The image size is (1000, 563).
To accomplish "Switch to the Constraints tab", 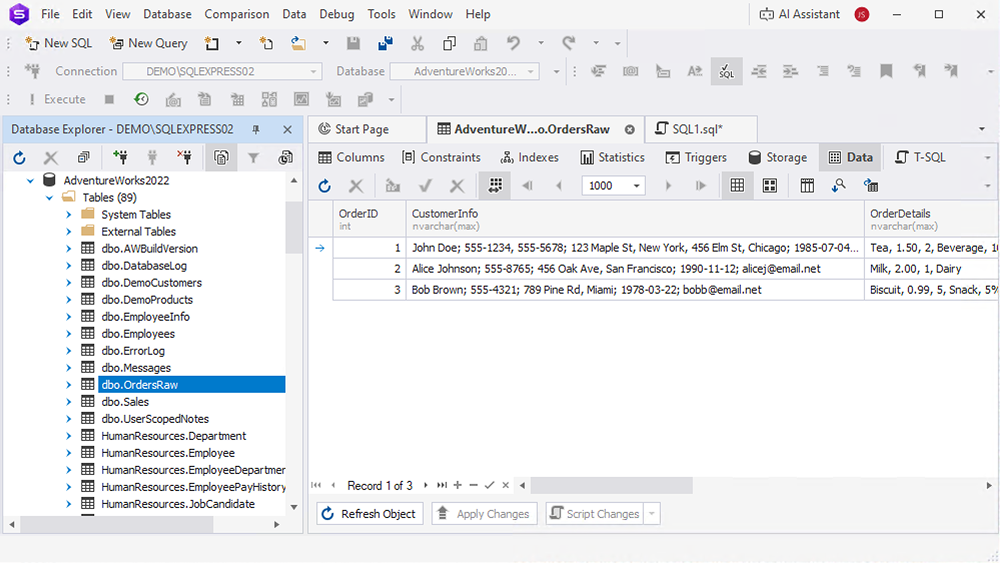I will click(x=441, y=157).
